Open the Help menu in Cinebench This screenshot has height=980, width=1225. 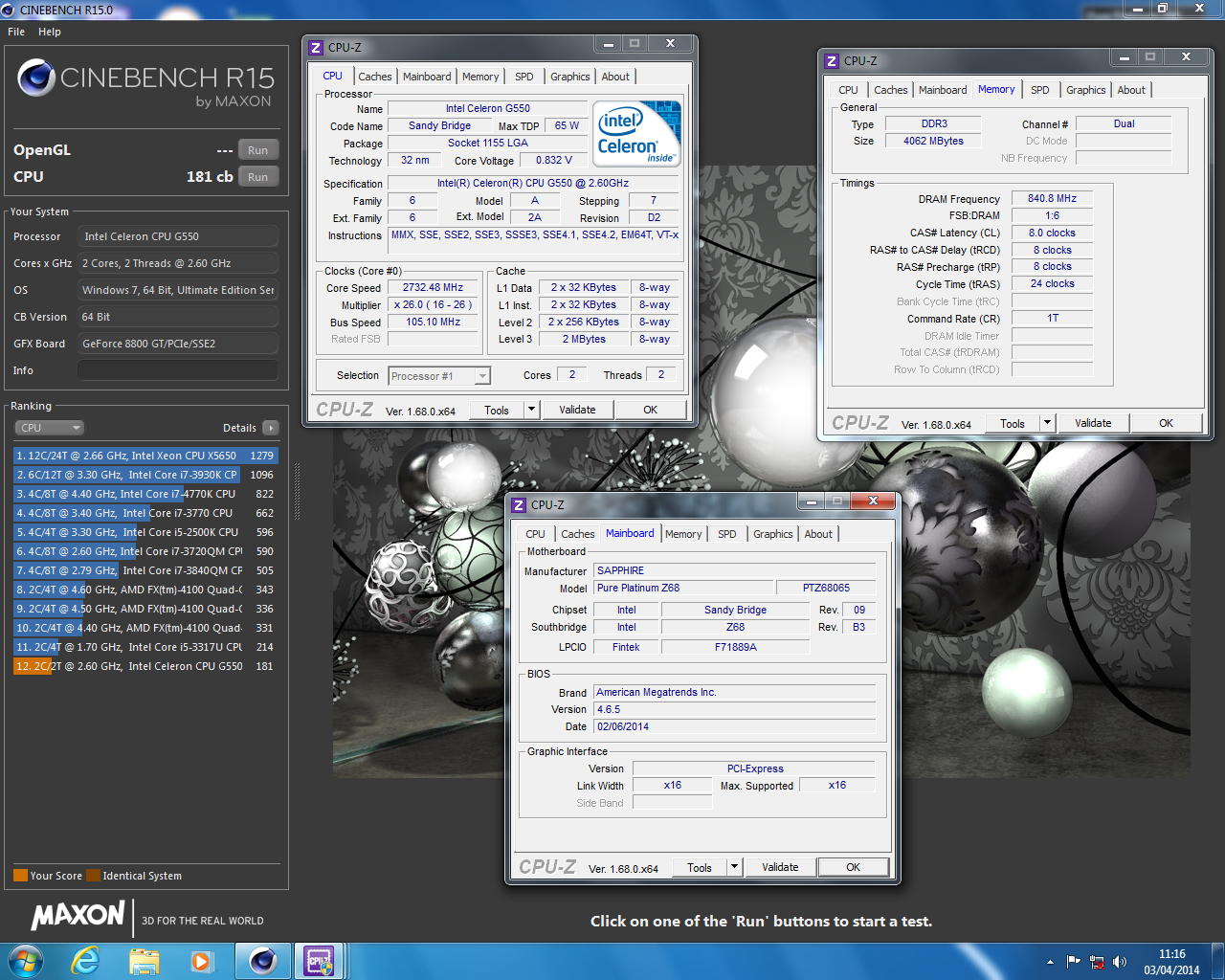coord(50,32)
